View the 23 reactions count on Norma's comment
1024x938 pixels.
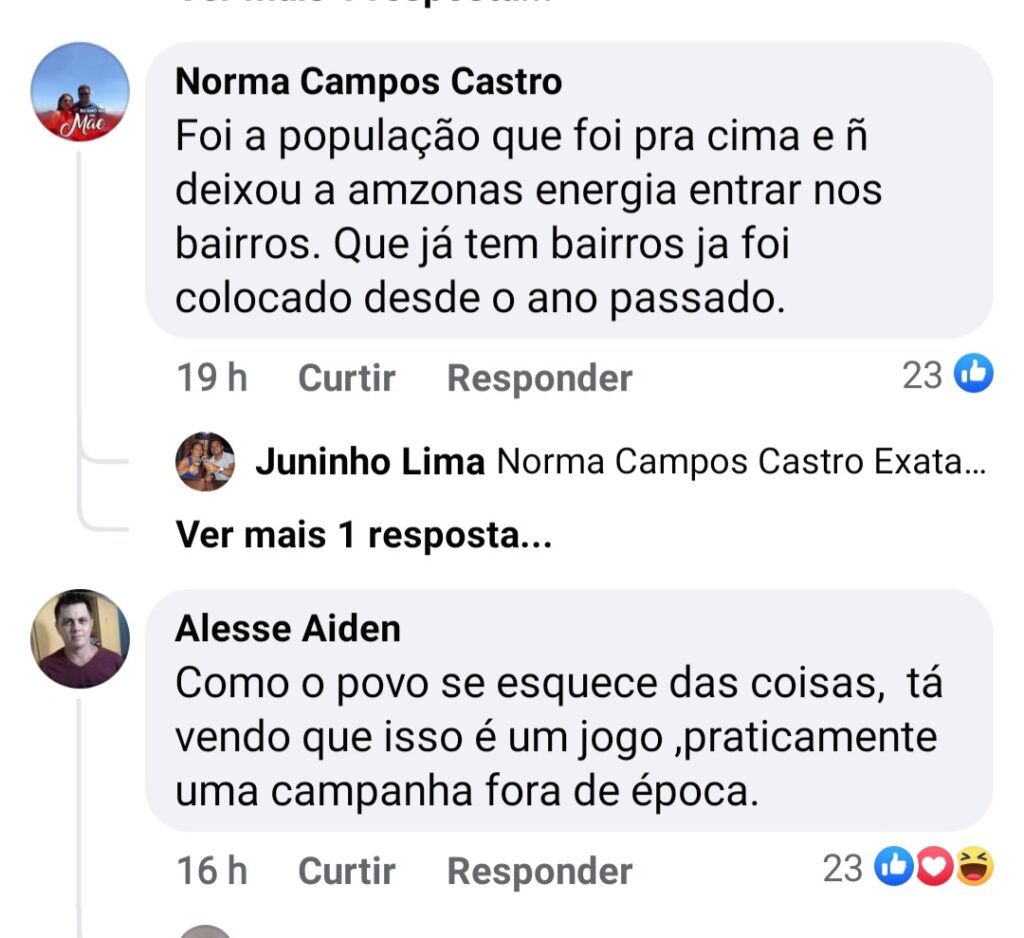(922, 375)
